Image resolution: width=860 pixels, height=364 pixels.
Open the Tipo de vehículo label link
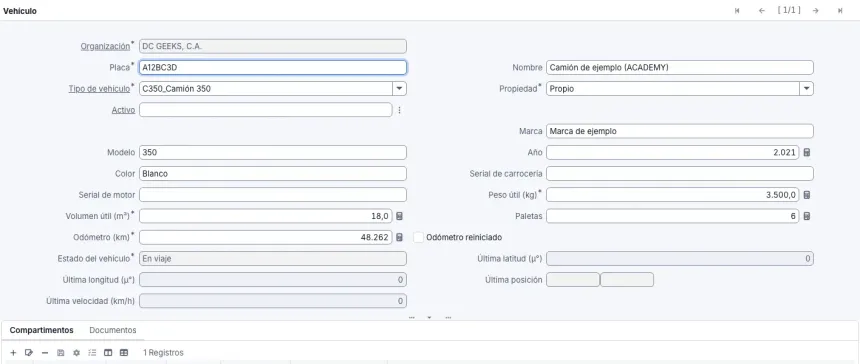coord(99,88)
